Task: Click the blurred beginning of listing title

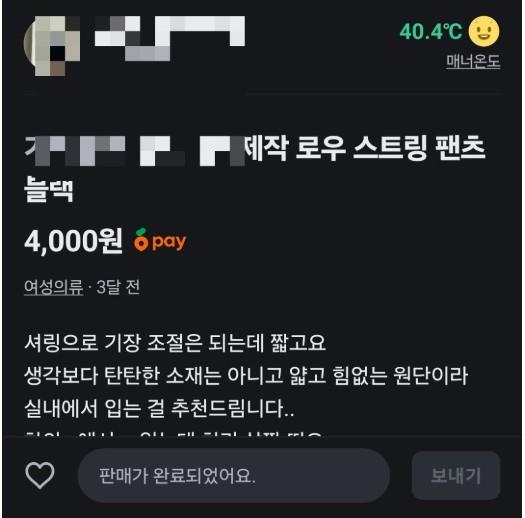Action: [x=135, y=150]
